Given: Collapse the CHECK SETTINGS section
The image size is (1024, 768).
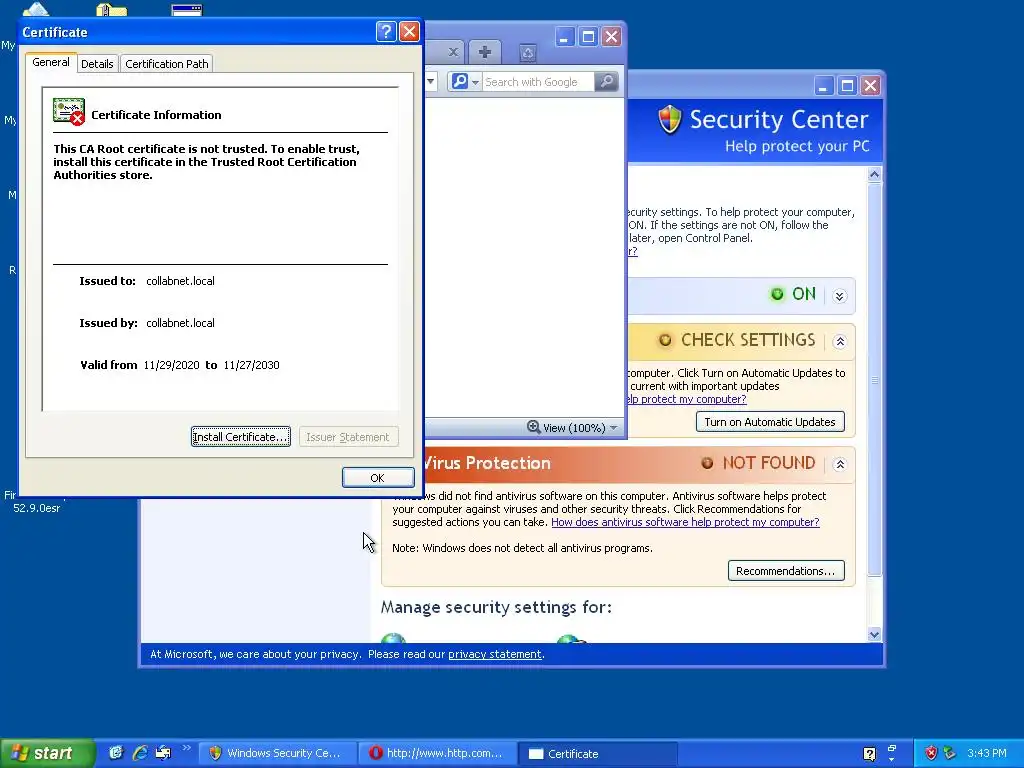Looking at the screenshot, I should (x=840, y=341).
